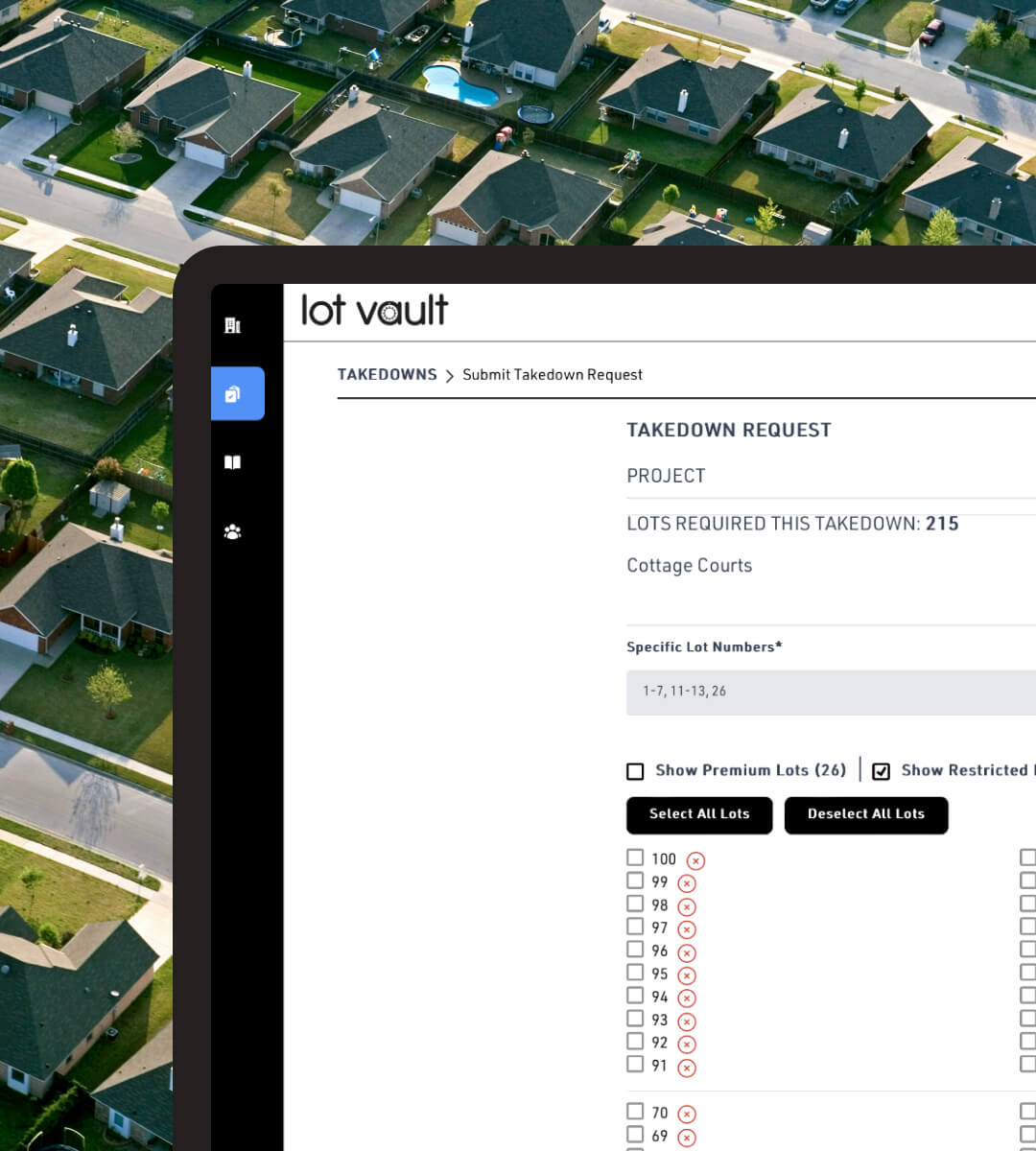
Task: Click the red restricted icon beside lot 100
Action: click(x=695, y=861)
